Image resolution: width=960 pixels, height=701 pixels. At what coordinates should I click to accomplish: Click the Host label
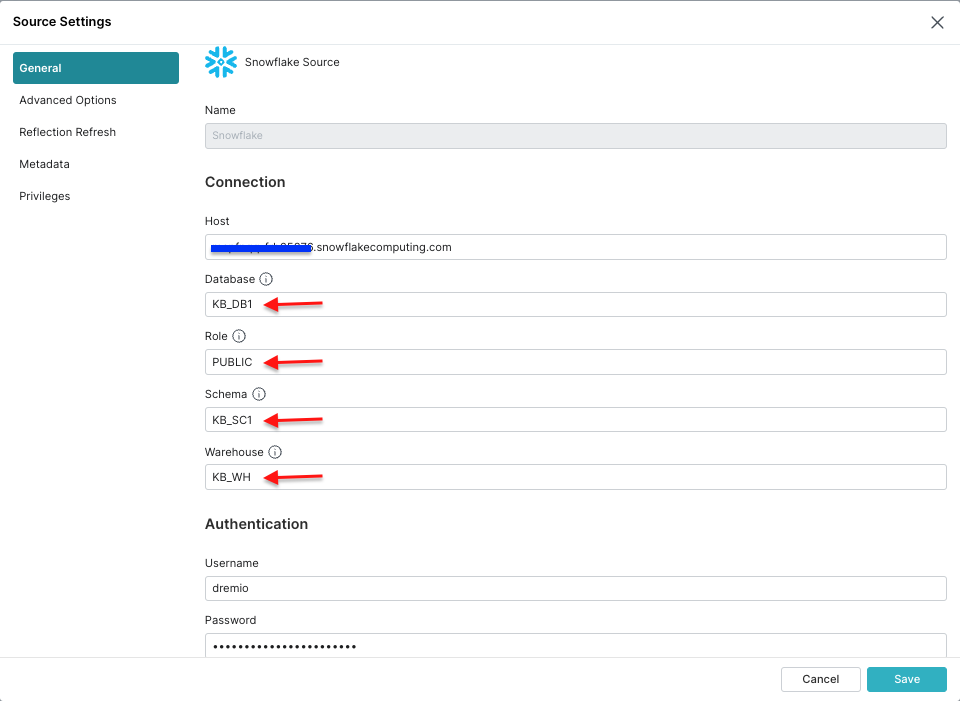pyautogui.click(x=217, y=221)
